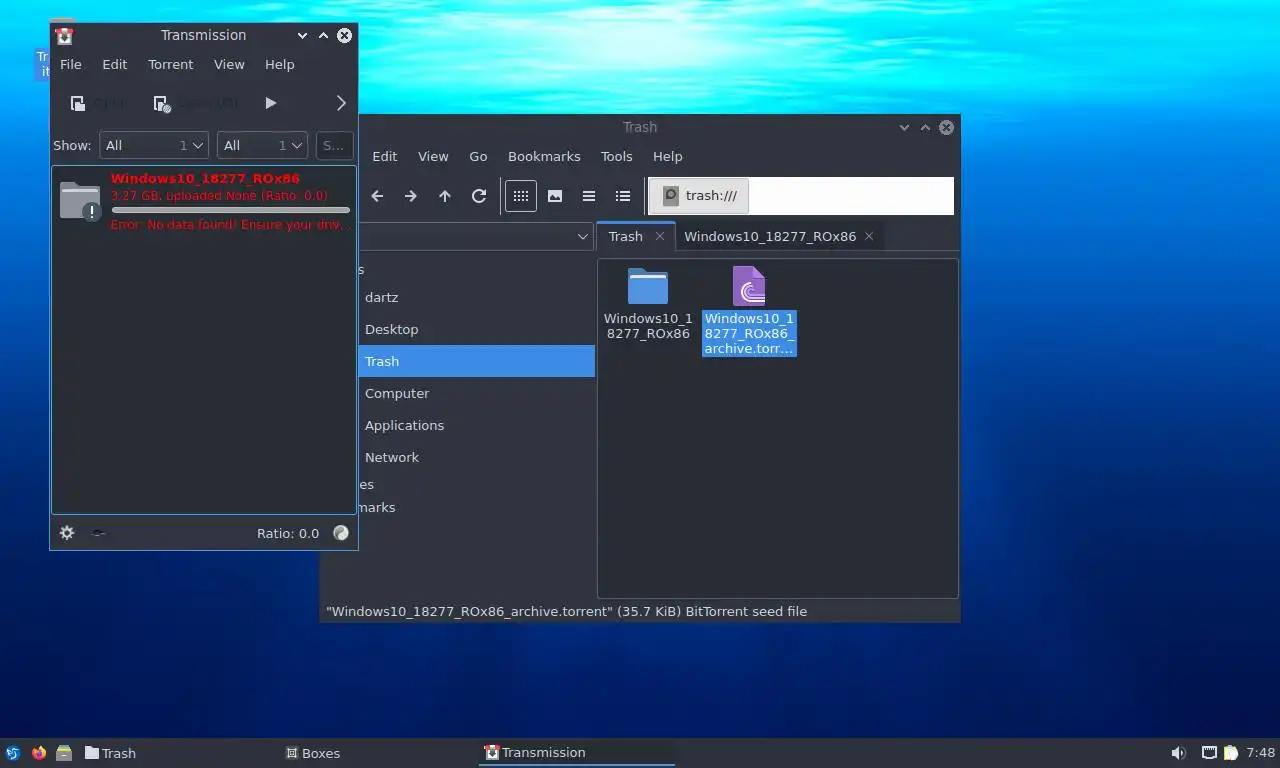Open the Transmission options gear icon
Screen dimensions: 1280x768
[67, 533]
